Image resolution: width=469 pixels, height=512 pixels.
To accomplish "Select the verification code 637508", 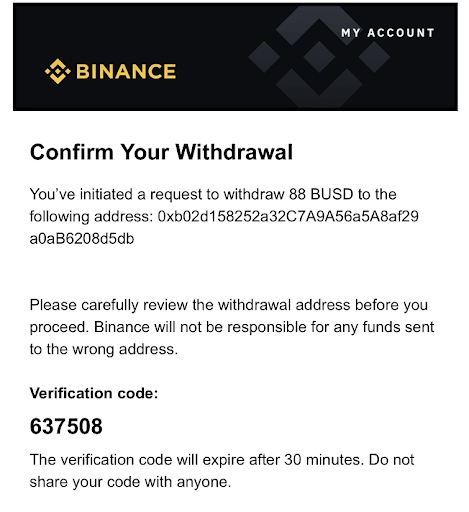I will [x=66, y=426].
